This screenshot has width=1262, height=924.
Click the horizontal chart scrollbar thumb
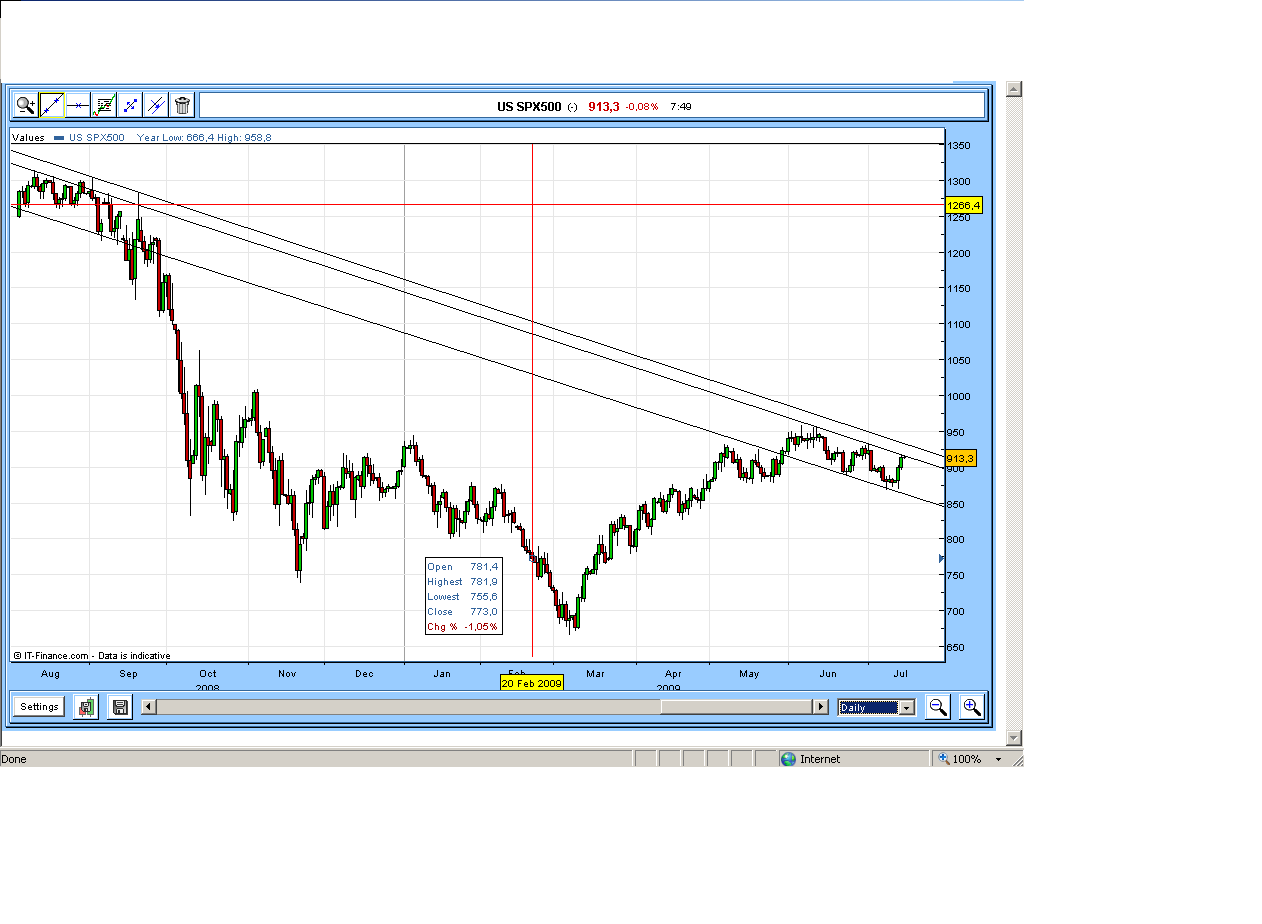click(736, 707)
